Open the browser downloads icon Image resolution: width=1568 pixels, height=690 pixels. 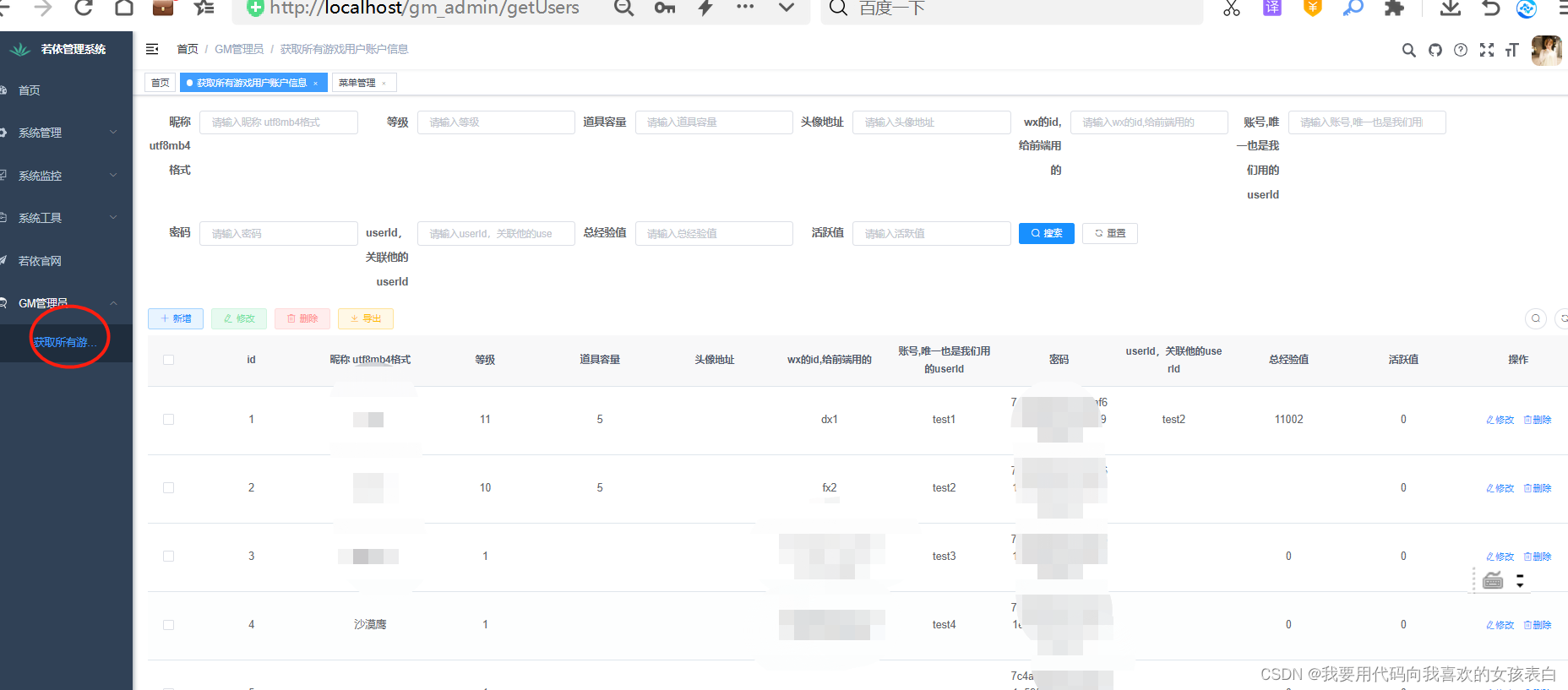(1451, 8)
